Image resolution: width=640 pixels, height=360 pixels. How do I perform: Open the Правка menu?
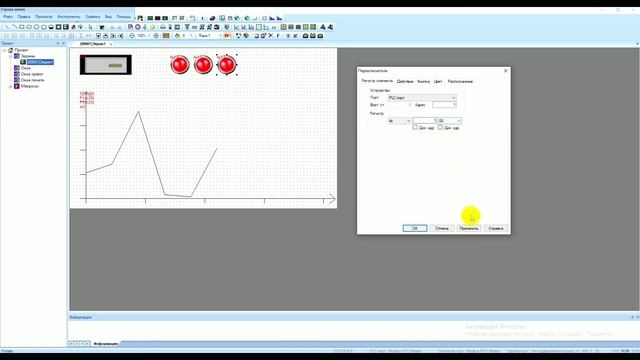(24, 17)
